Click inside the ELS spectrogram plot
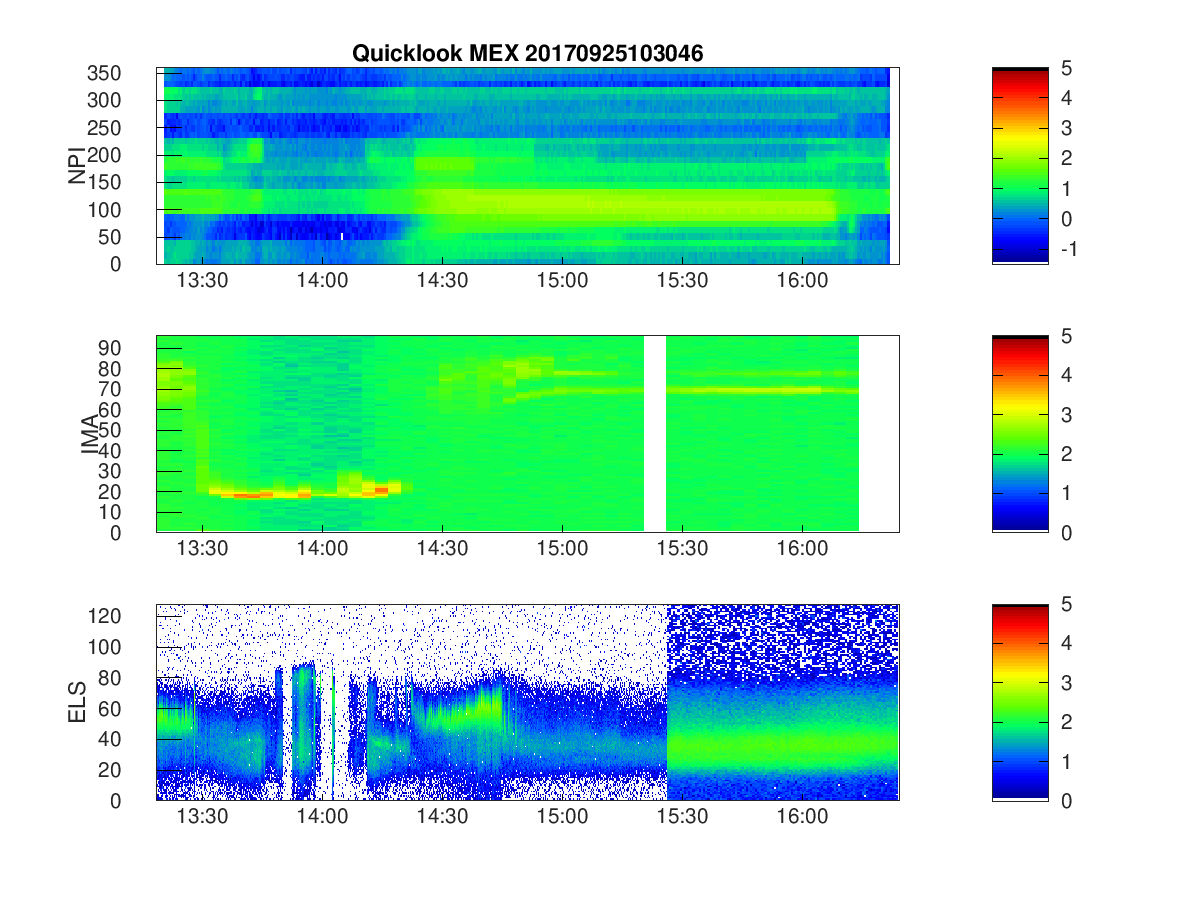 pos(527,702)
